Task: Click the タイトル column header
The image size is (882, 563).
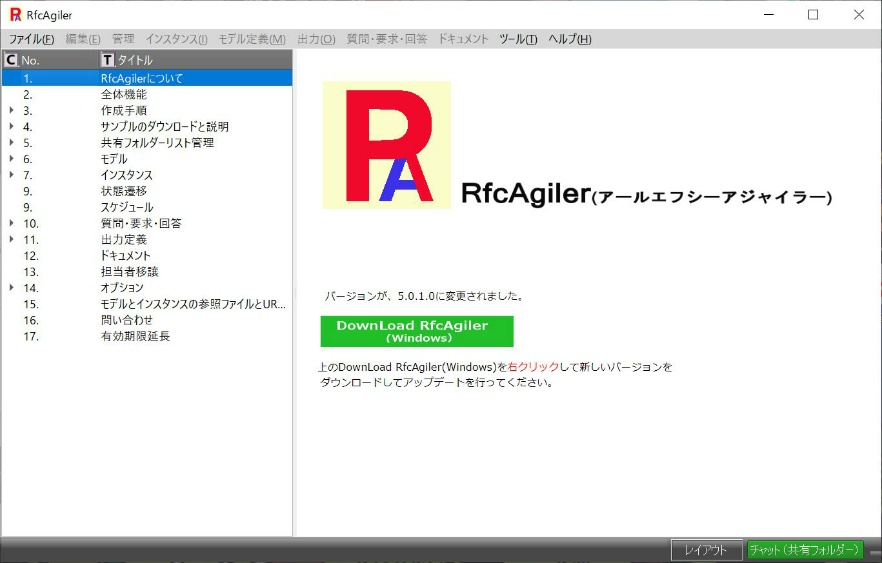Action: point(195,60)
